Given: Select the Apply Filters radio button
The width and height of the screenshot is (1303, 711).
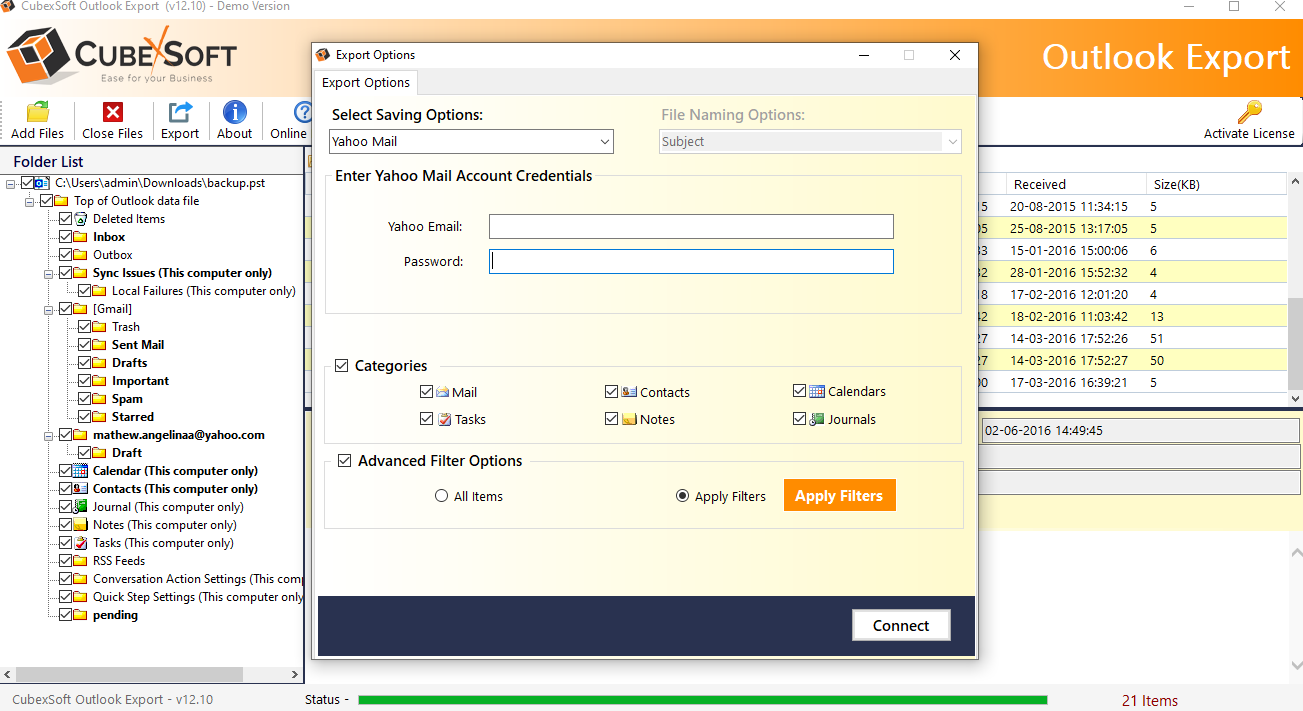Looking at the screenshot, I should coord(683,496).
